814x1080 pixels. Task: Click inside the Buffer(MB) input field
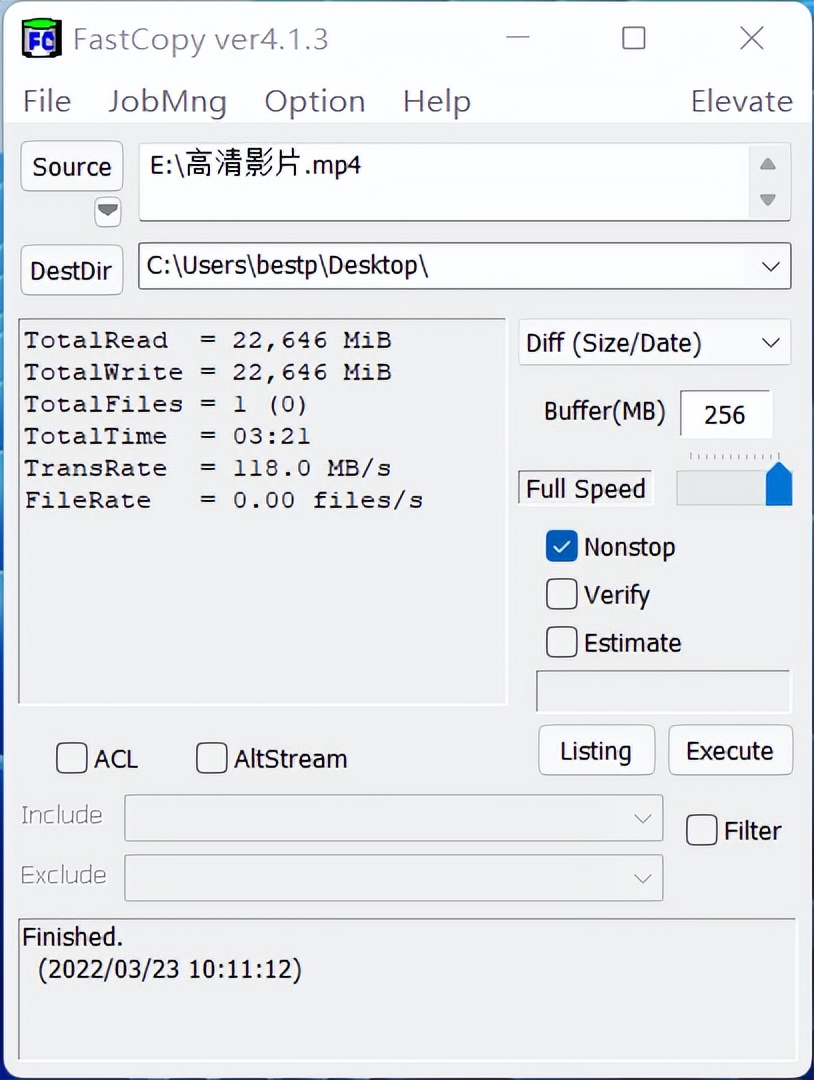pyautogui.click(x=726, y=414)
